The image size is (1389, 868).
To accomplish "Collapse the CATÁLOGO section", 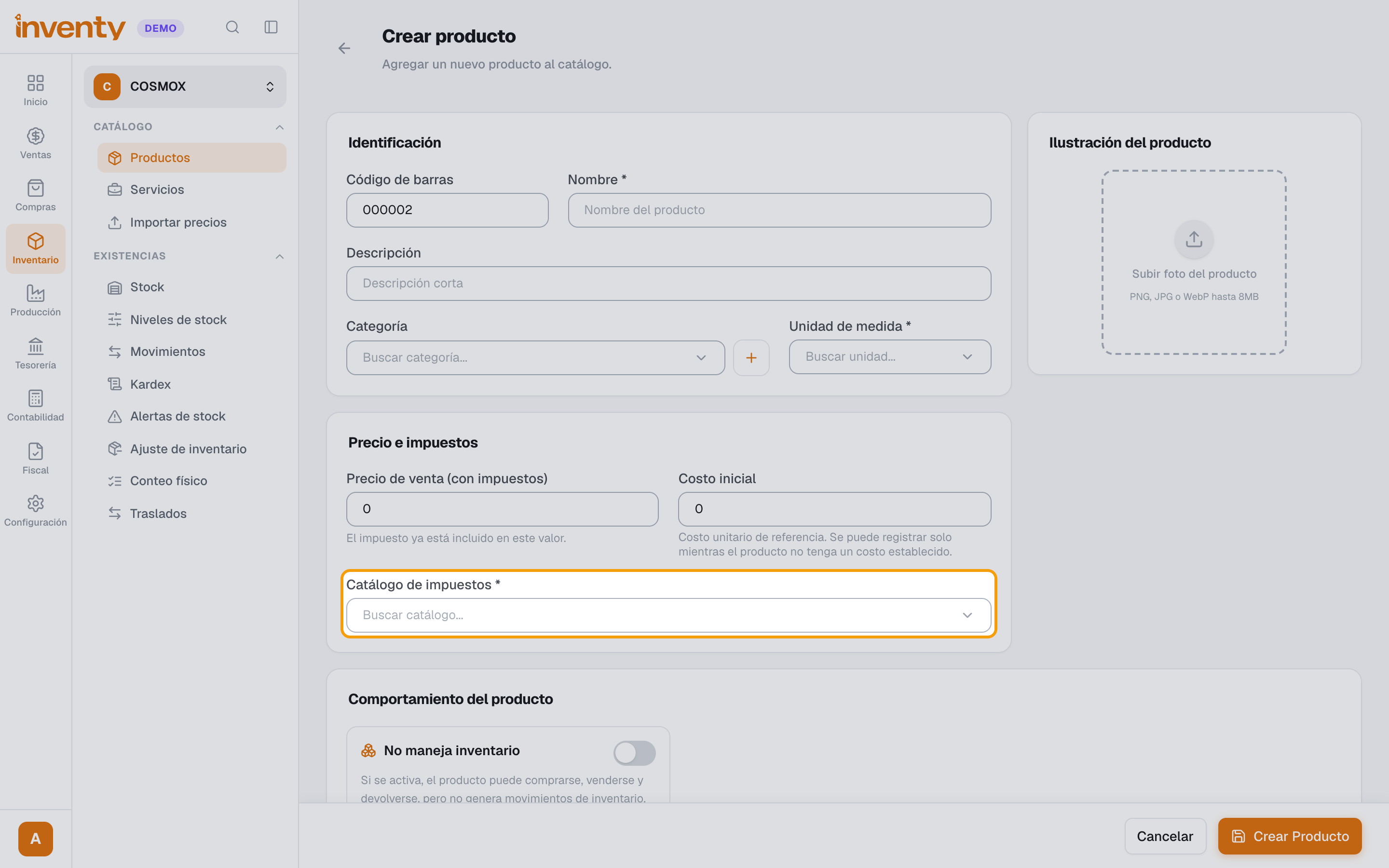I will click(x=280, y=127).
